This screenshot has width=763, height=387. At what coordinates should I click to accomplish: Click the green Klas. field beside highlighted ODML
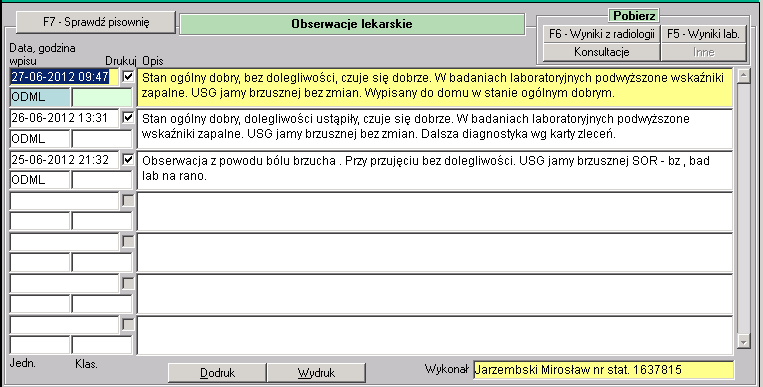(102, 97)
